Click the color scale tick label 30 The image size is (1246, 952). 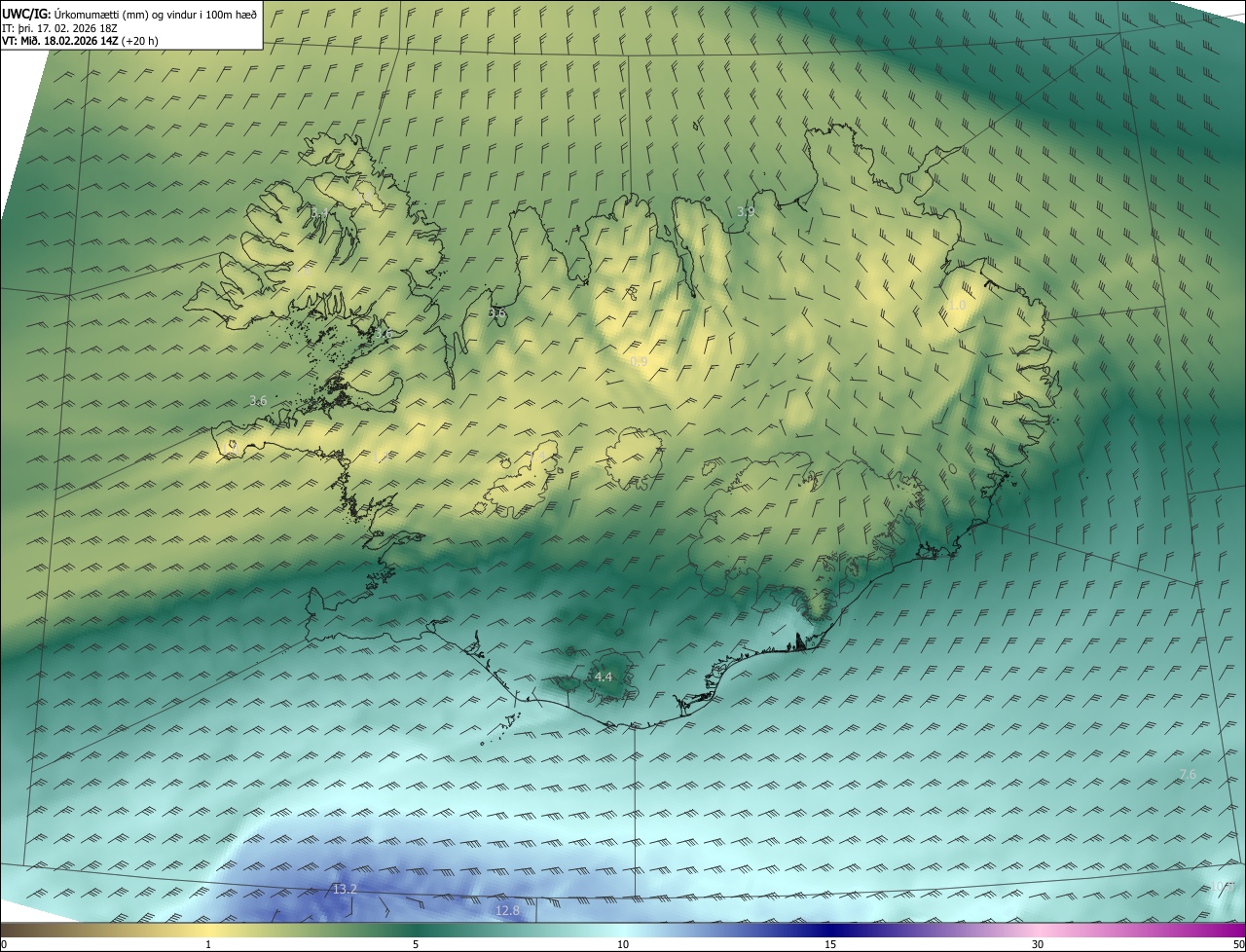click(x=1038, y=944)
